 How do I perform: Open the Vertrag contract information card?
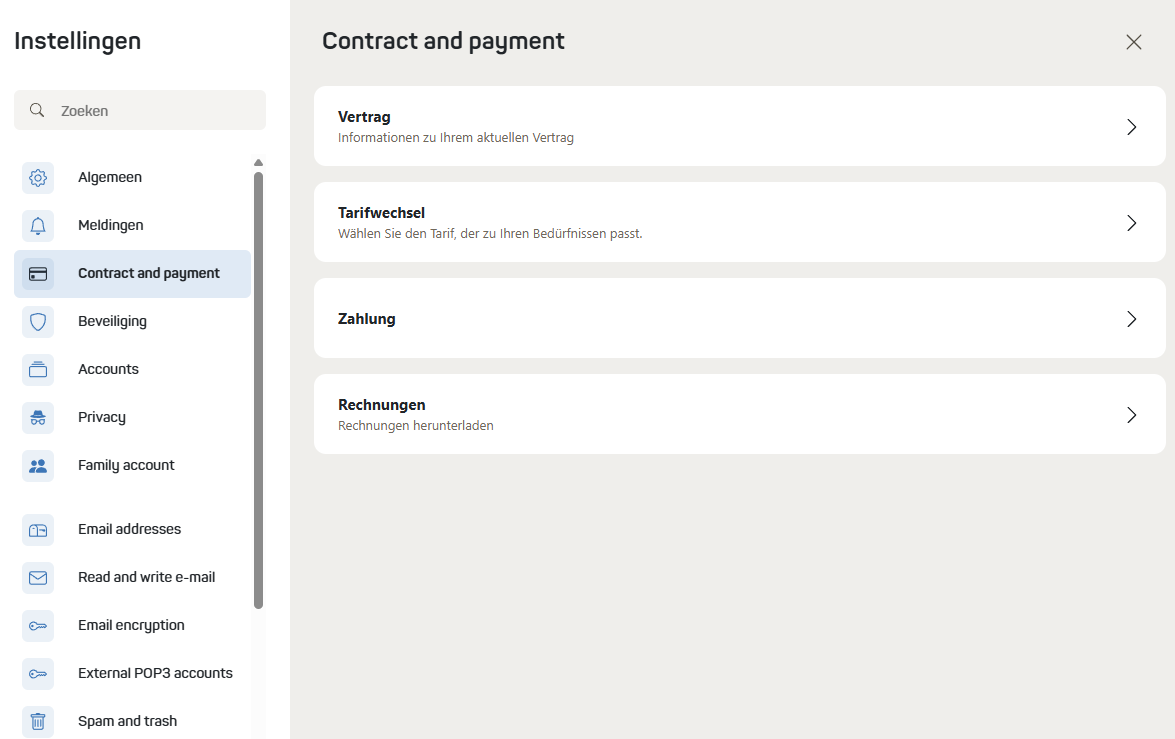(700, 126)
